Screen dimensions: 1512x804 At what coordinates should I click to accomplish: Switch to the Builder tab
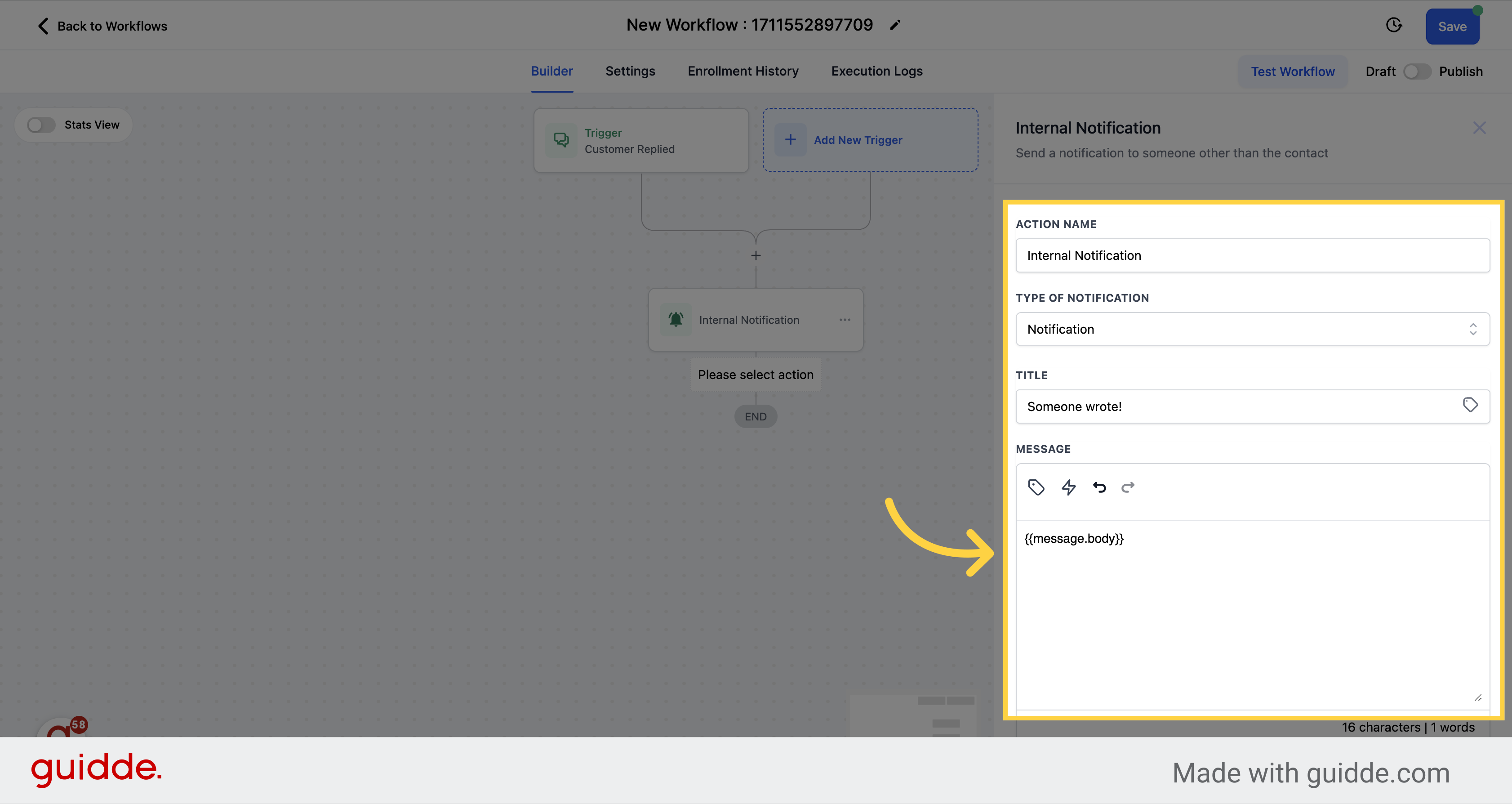[552, 71]
